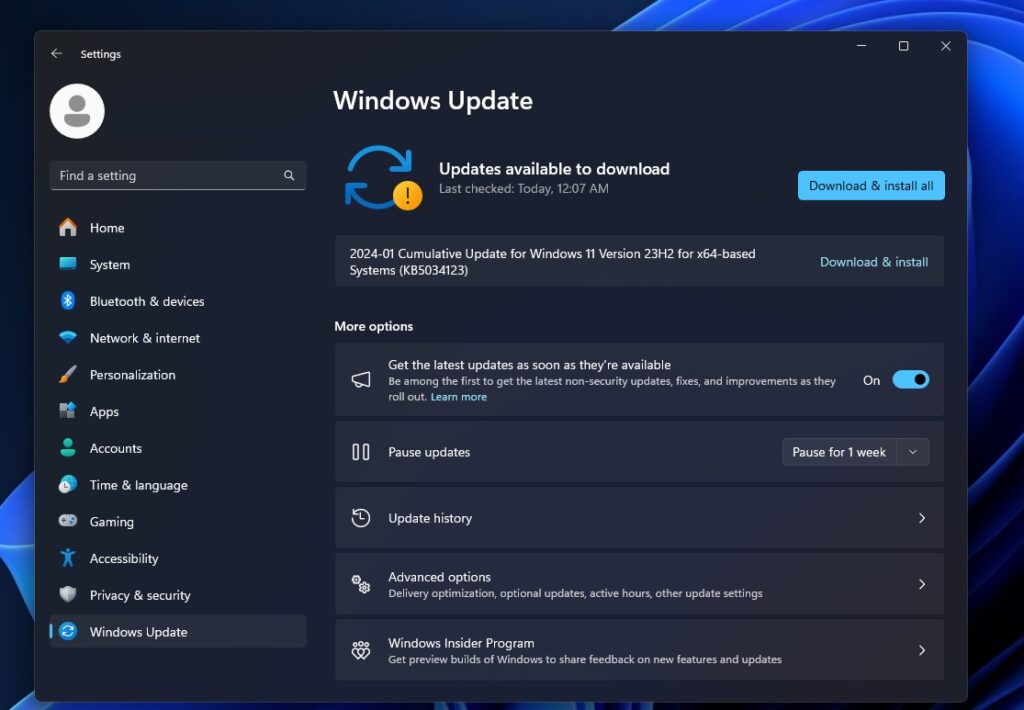
Task: Open the Pause updates duration dropdown
Action: (911, 452)
